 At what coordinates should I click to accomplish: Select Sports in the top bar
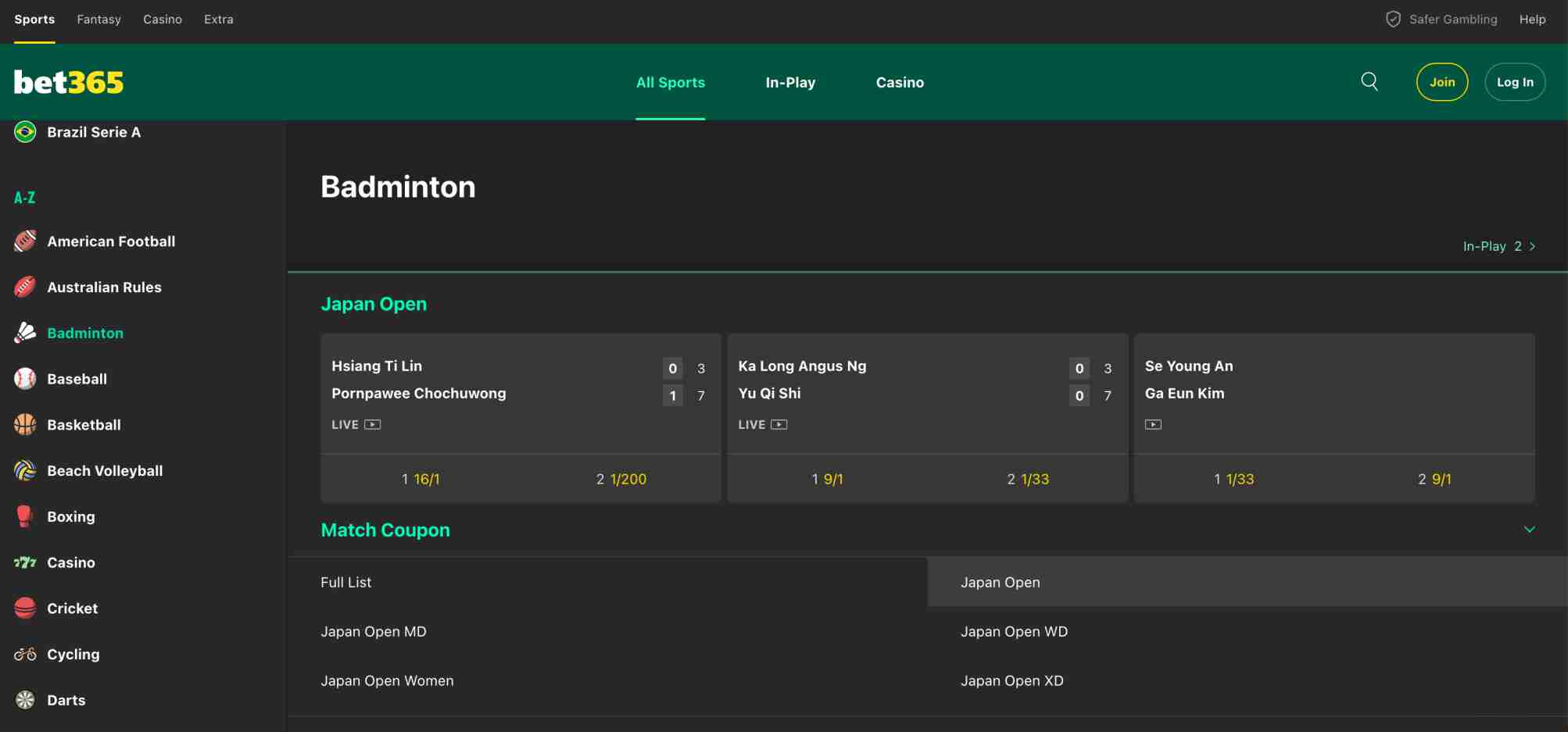coord(34,20)
